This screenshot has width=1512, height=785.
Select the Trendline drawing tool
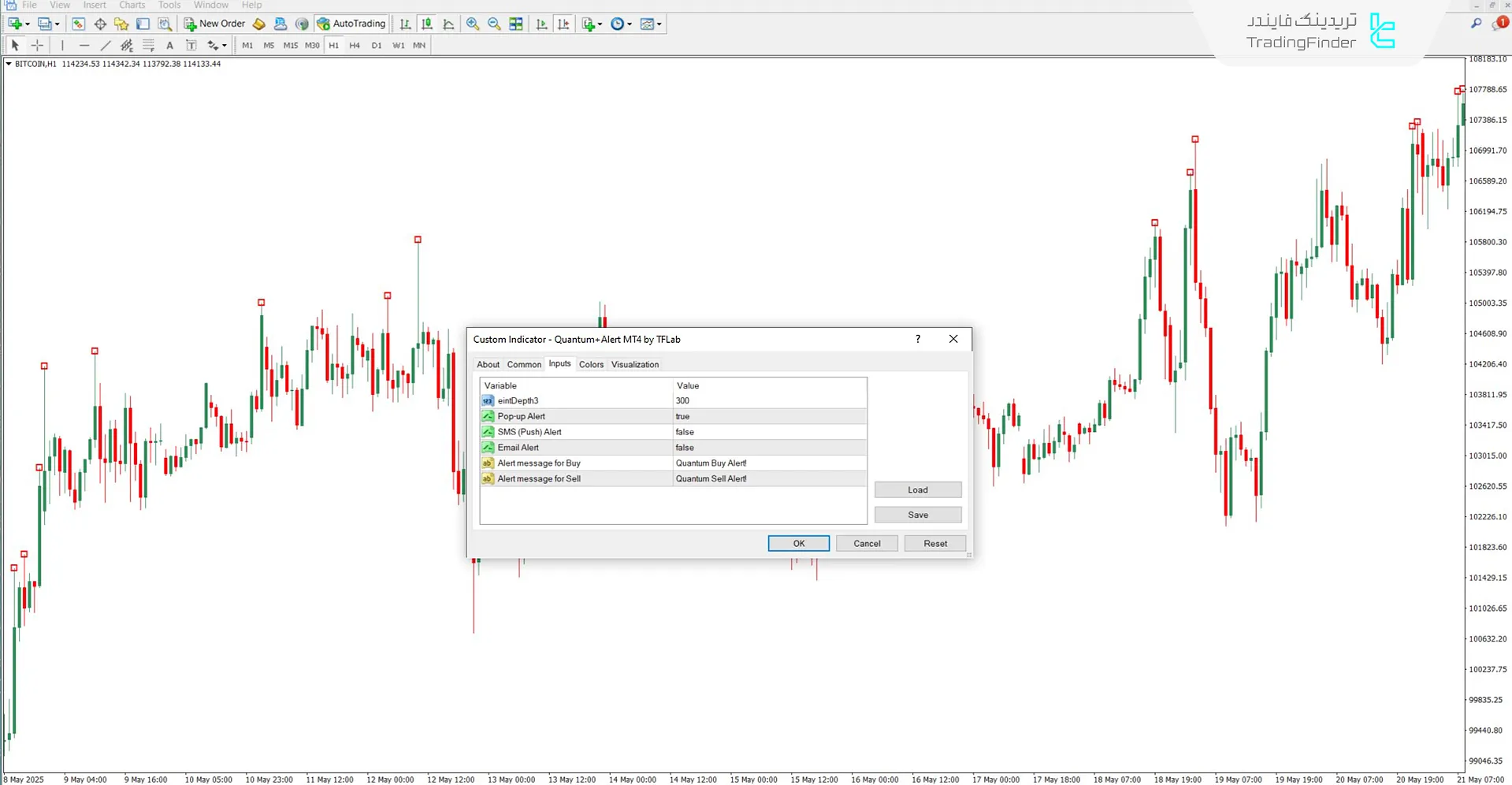click(x=106, y=46)
